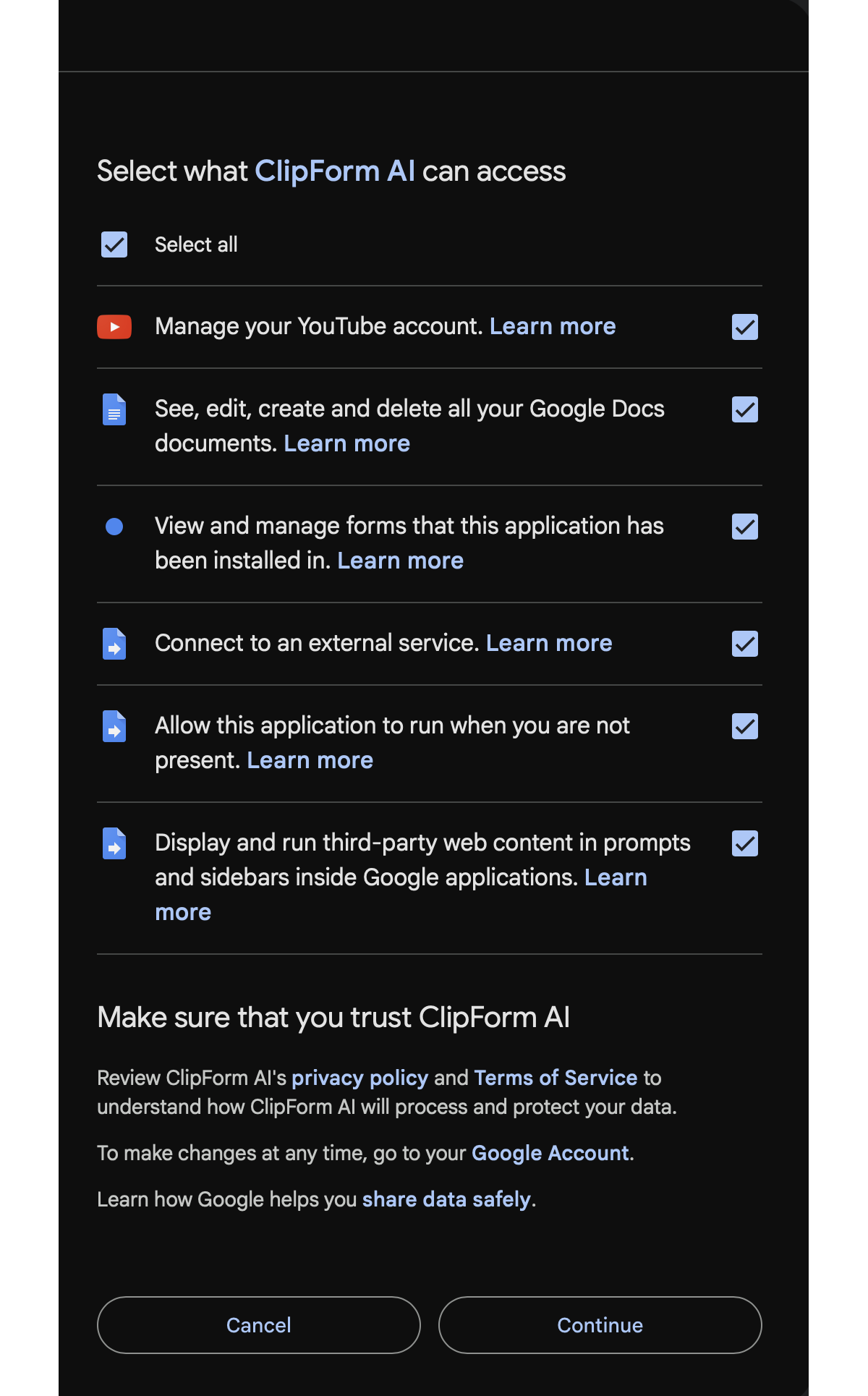Screen dimensions: 868x1396
Task: Click the Cancel button
Action: [x=259, y=1325]
